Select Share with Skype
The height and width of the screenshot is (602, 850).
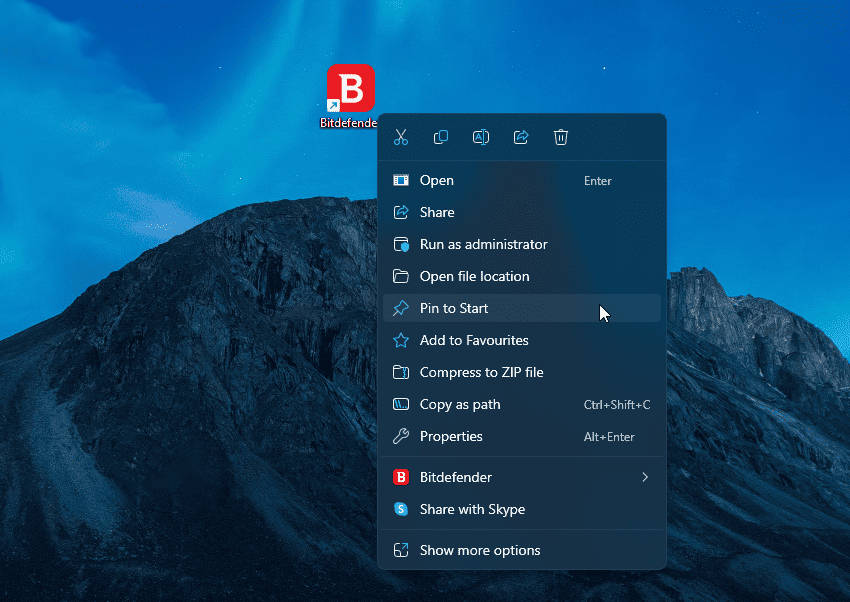coord(521,509)
